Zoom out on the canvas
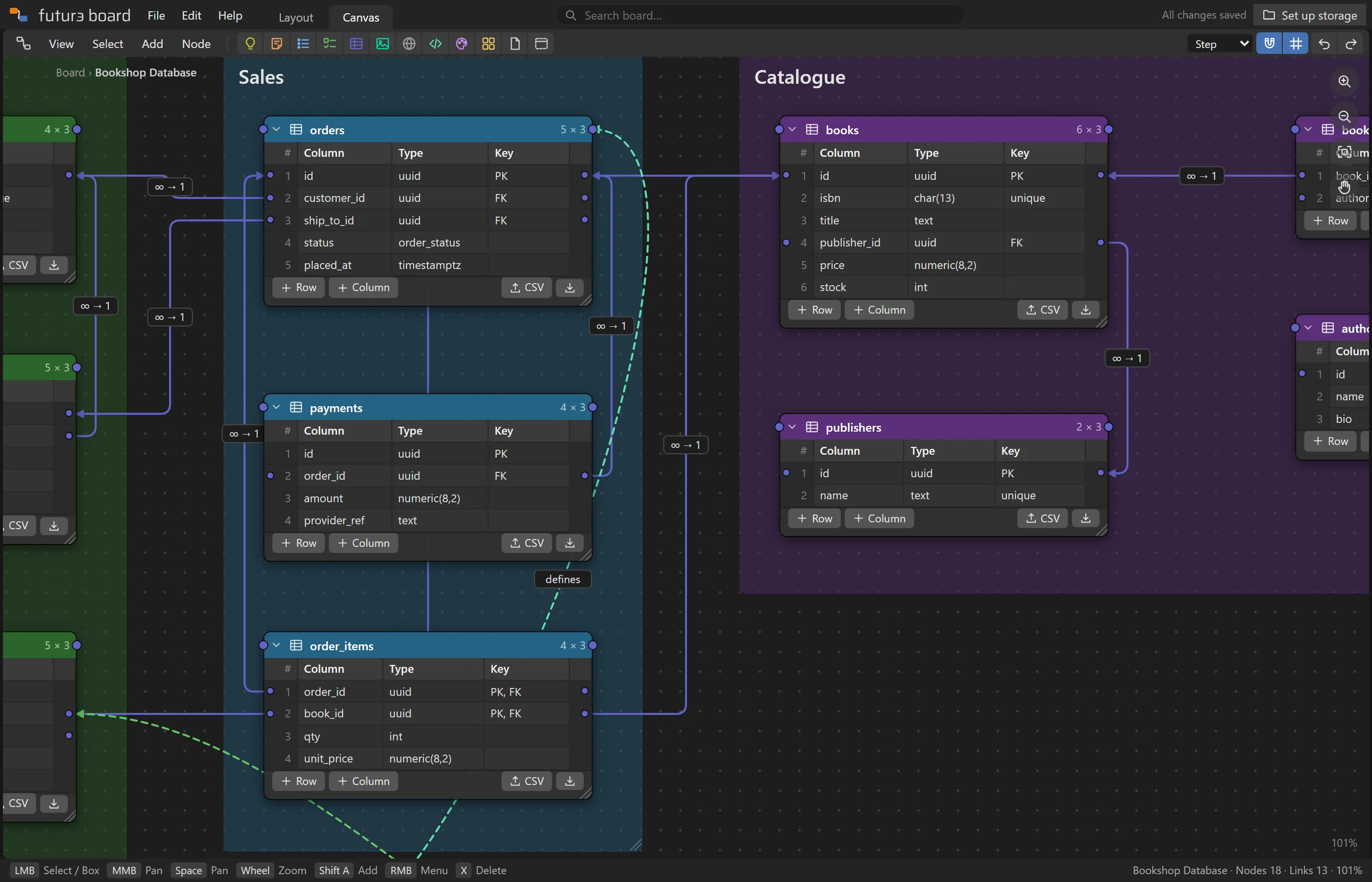Screen dimensions: 1372x882 [1344, 116]
